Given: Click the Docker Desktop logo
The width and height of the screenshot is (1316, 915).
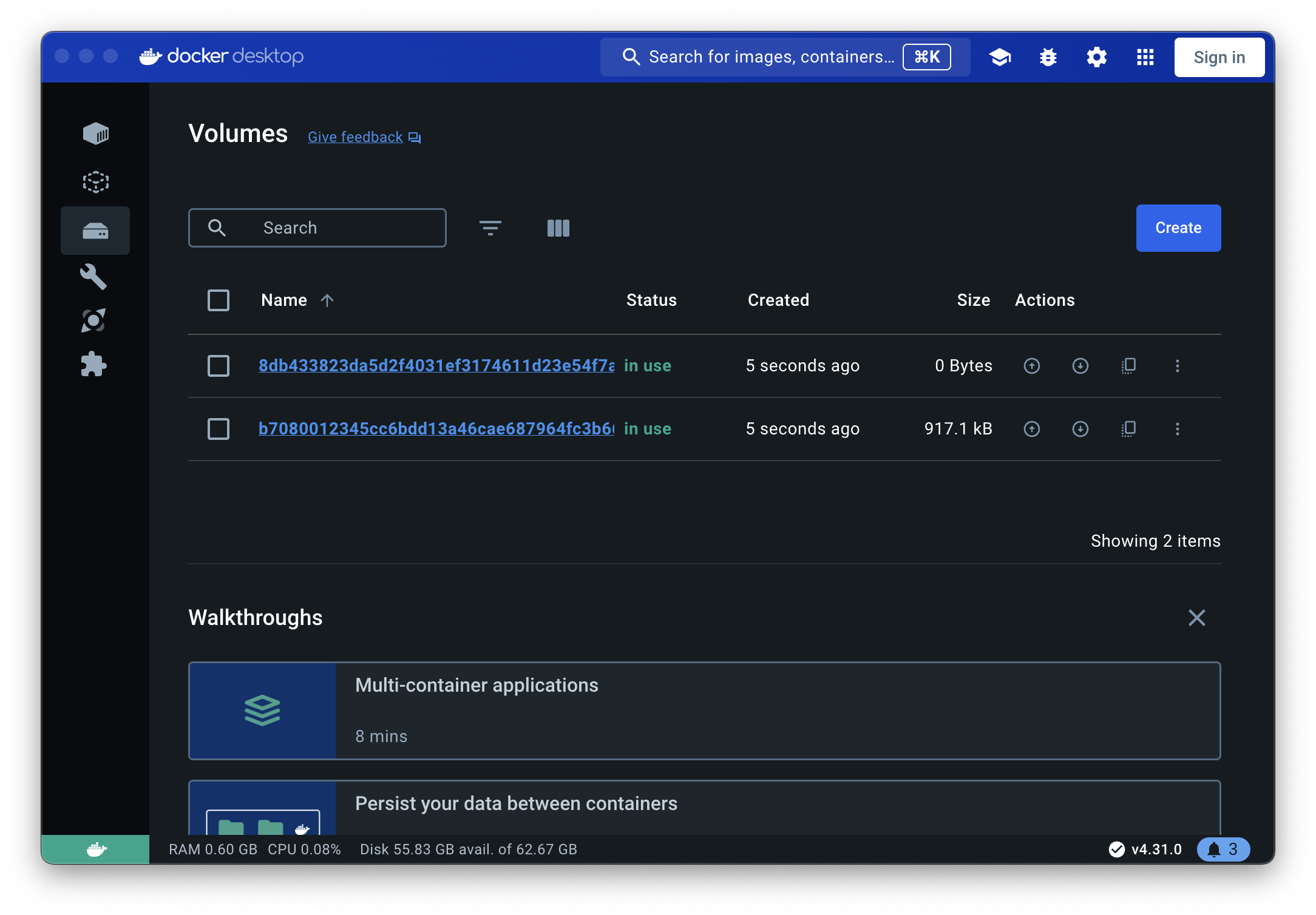Looking at the screenshot, I should point(222,56).
